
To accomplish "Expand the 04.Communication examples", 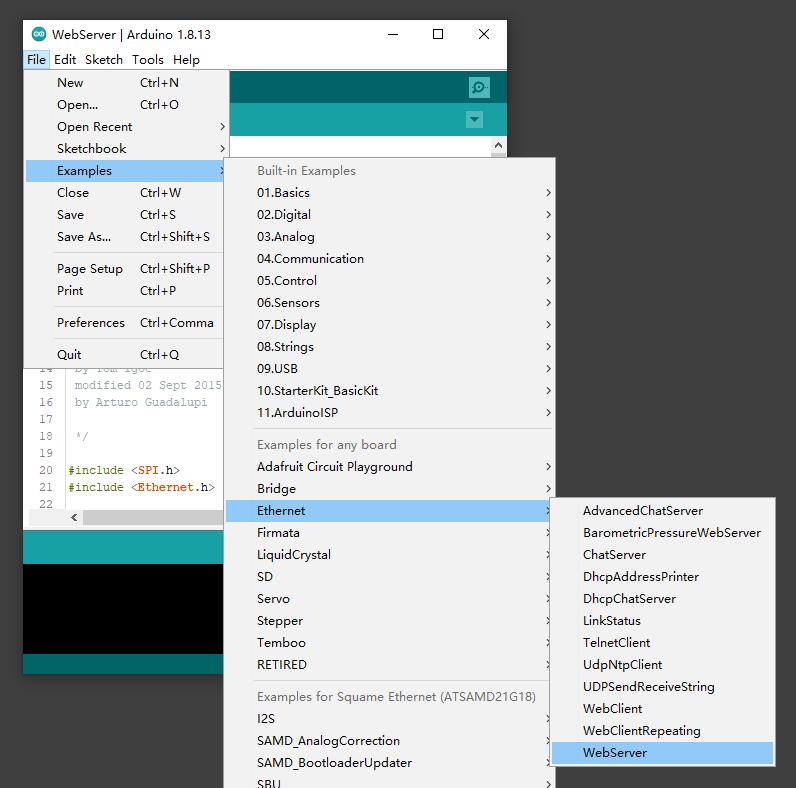I will pyautogui.click(x=389, y=258).
